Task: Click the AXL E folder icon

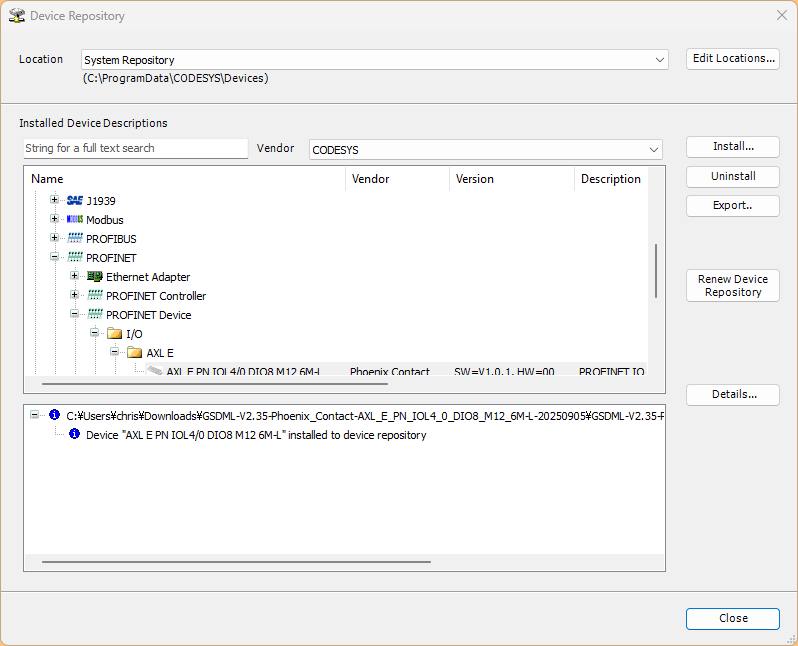Action: point(134,353)
